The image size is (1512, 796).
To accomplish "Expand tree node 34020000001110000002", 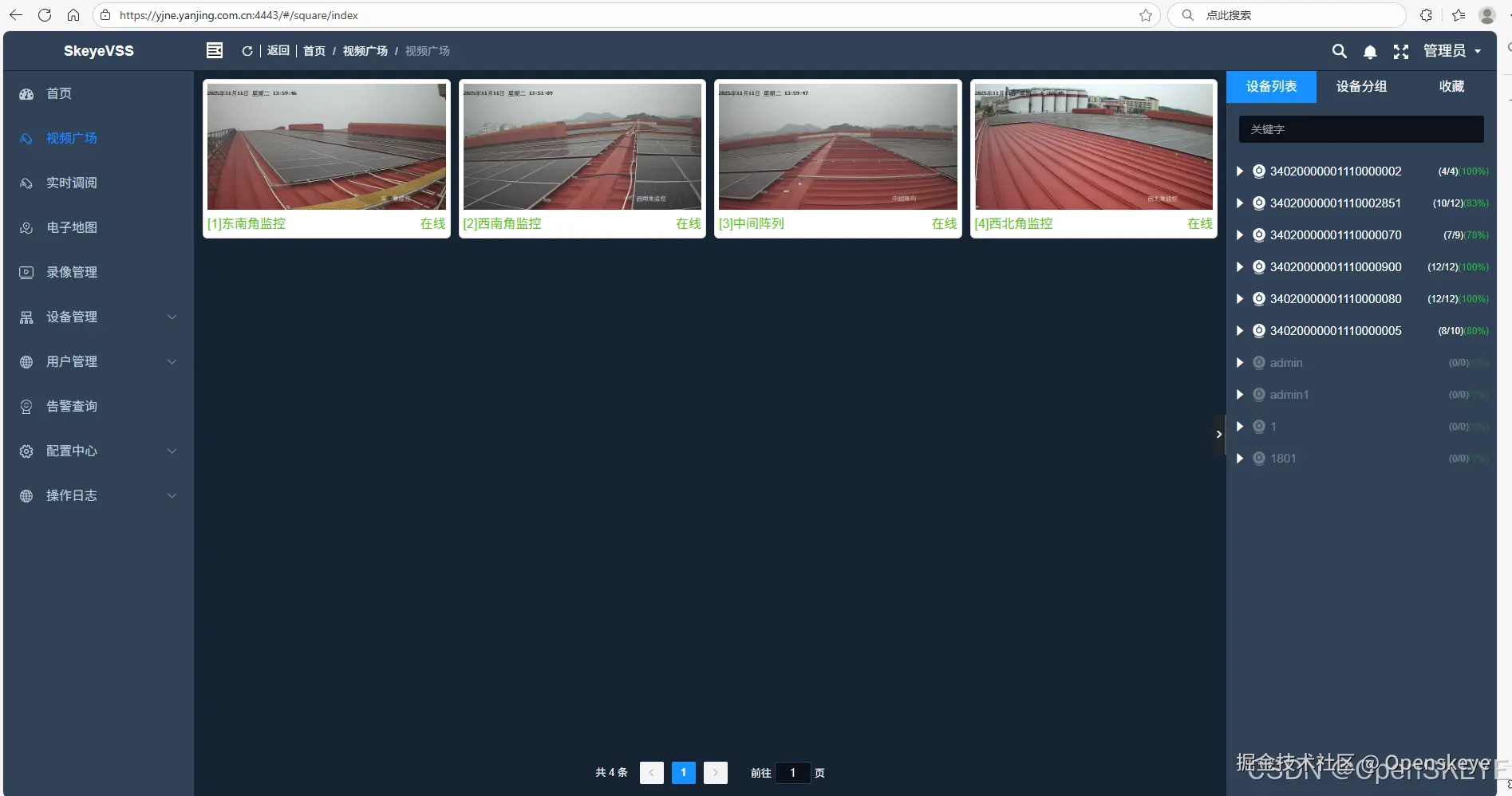I will click(x=1239, y=171).
